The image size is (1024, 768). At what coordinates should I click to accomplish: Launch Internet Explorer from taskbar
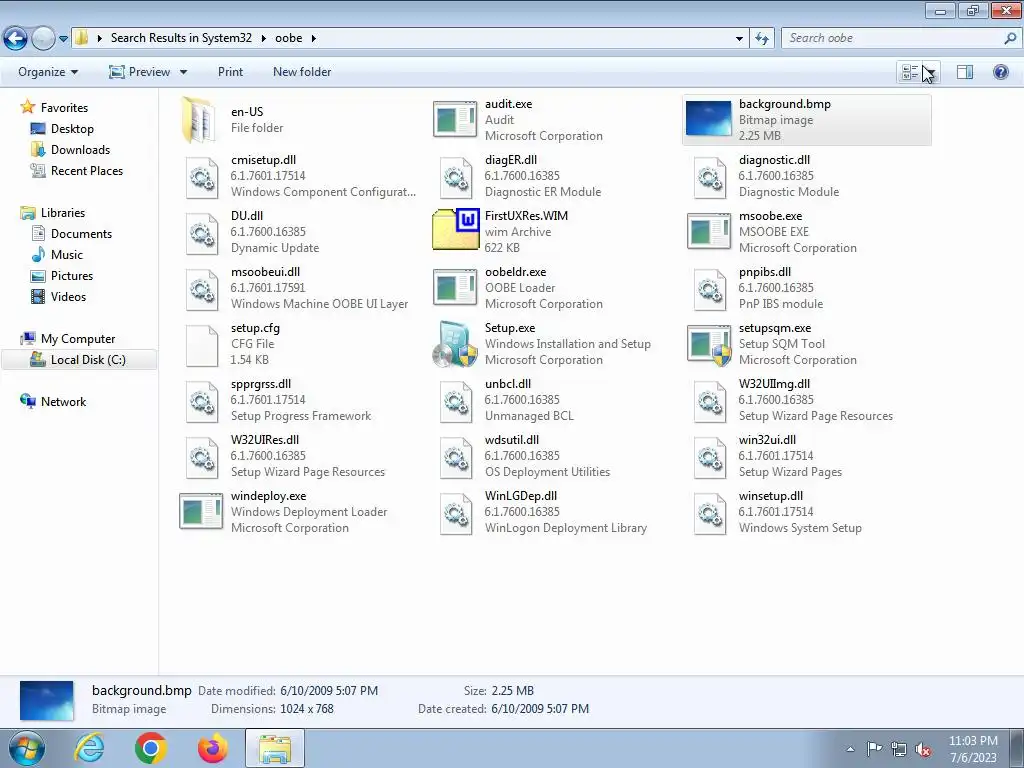89,748
